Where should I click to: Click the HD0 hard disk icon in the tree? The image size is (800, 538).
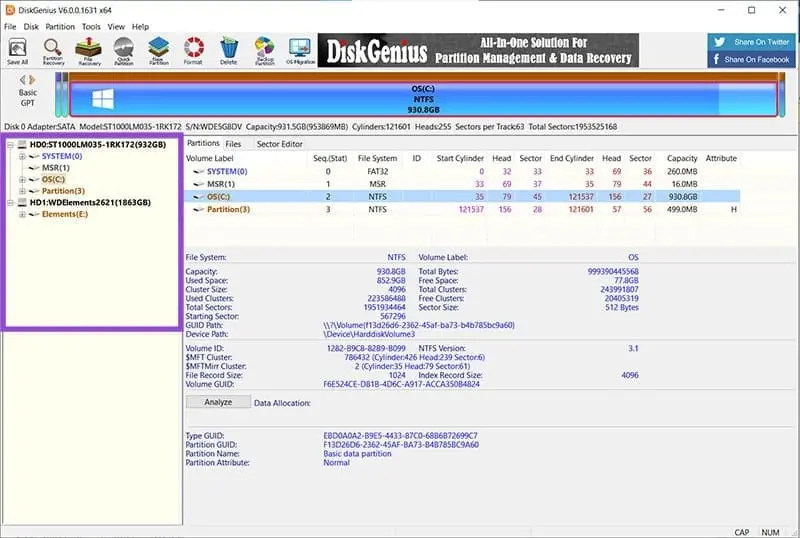click(22, 145)
